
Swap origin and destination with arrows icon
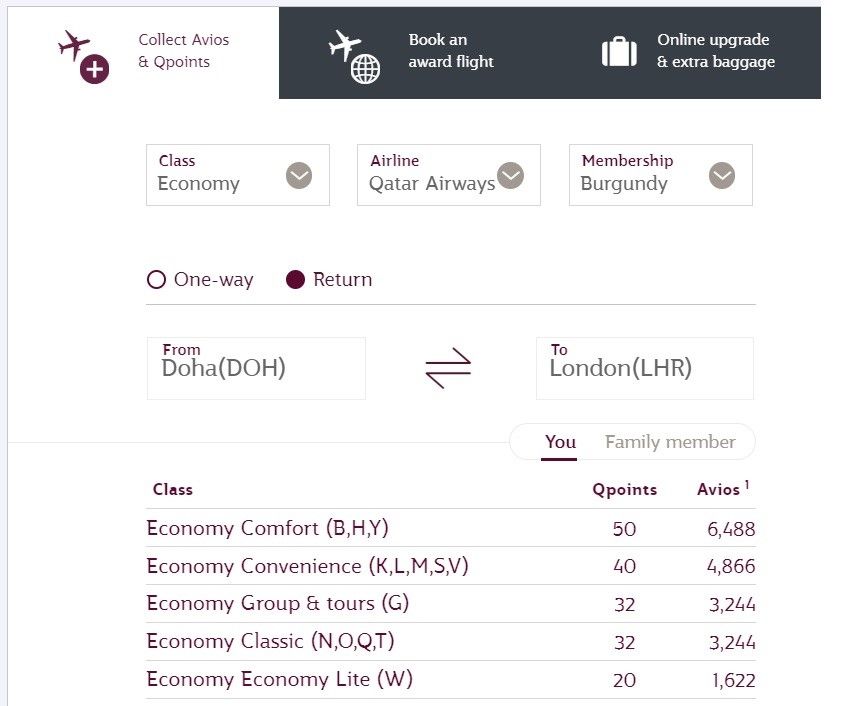point(448,368)
